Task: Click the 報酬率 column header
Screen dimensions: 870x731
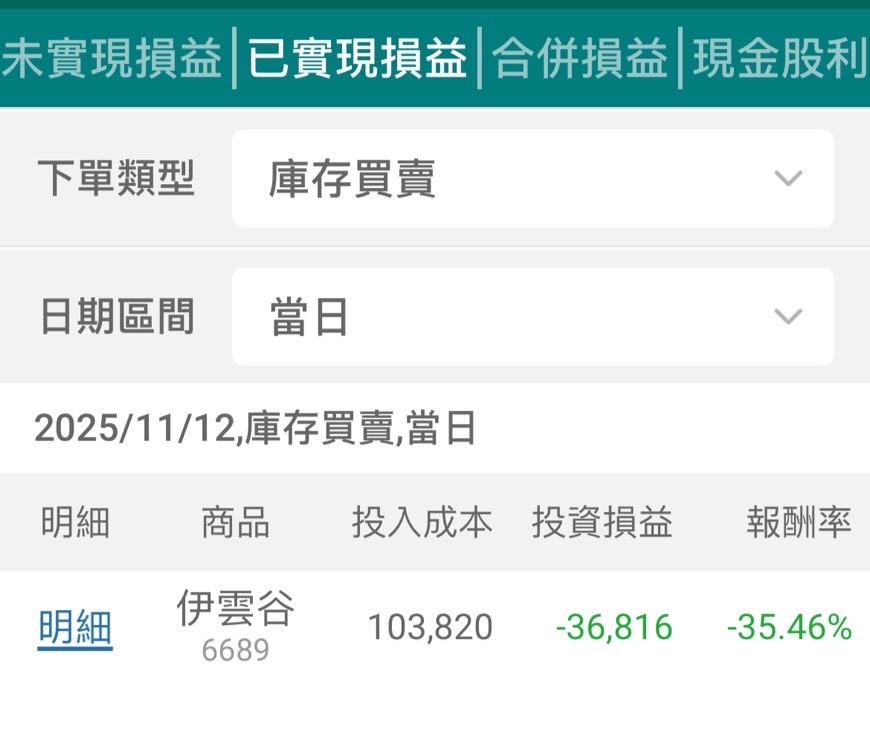Action: [x=799, y=522]
